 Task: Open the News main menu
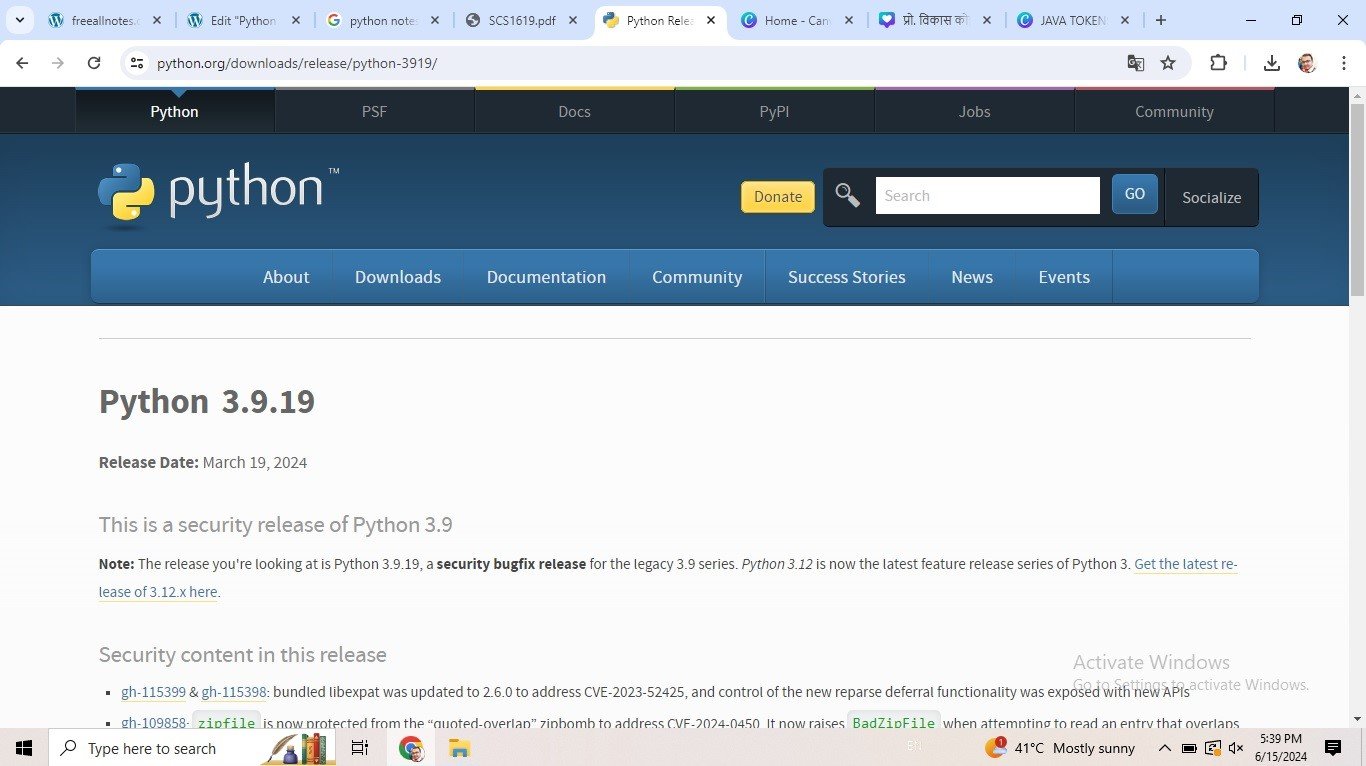click(972, 277)
